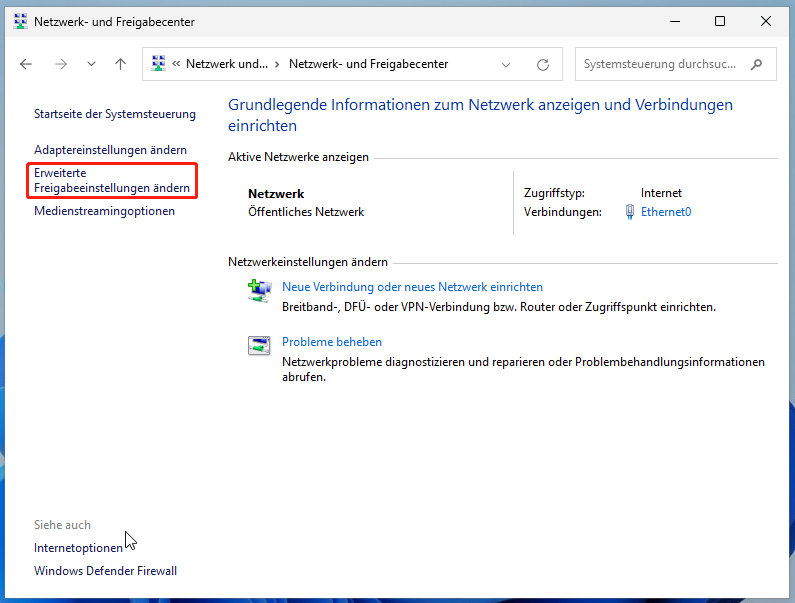795x603 pixels.
Task: Refresh the Netzwerk- und Freigabecenter view
Action: (x=543, y=64)
